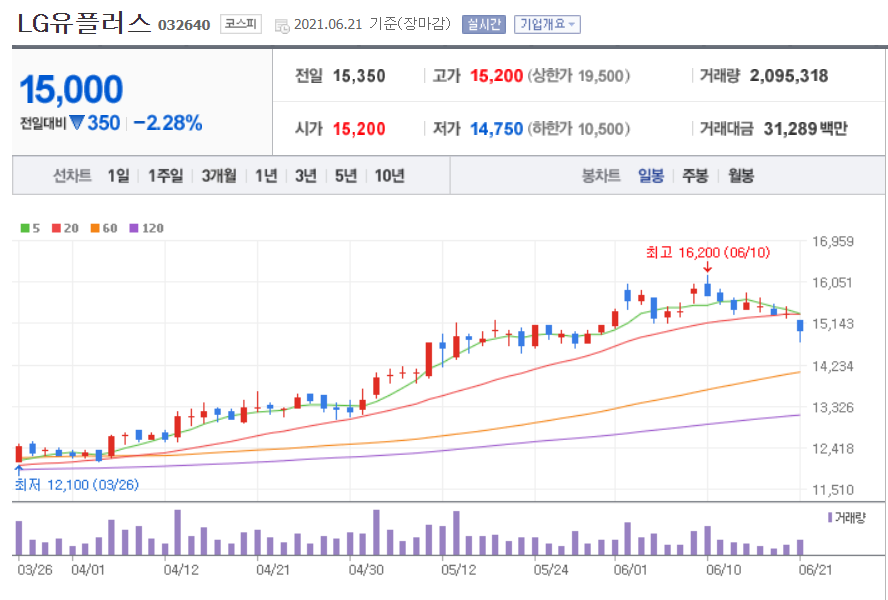The height and width of the screenshot is (600, 888).
Task: Click the 거래량 value 2,095,318
Action: [x=789, y=75]
